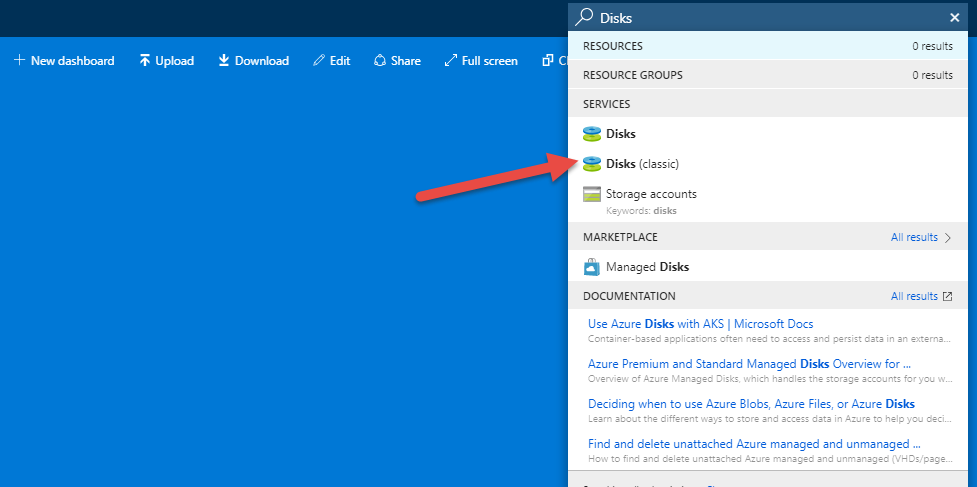Viewport: 977px width, 487px height.
Task: Click the Upload arrow icon
Action: (x=145, y=60)
